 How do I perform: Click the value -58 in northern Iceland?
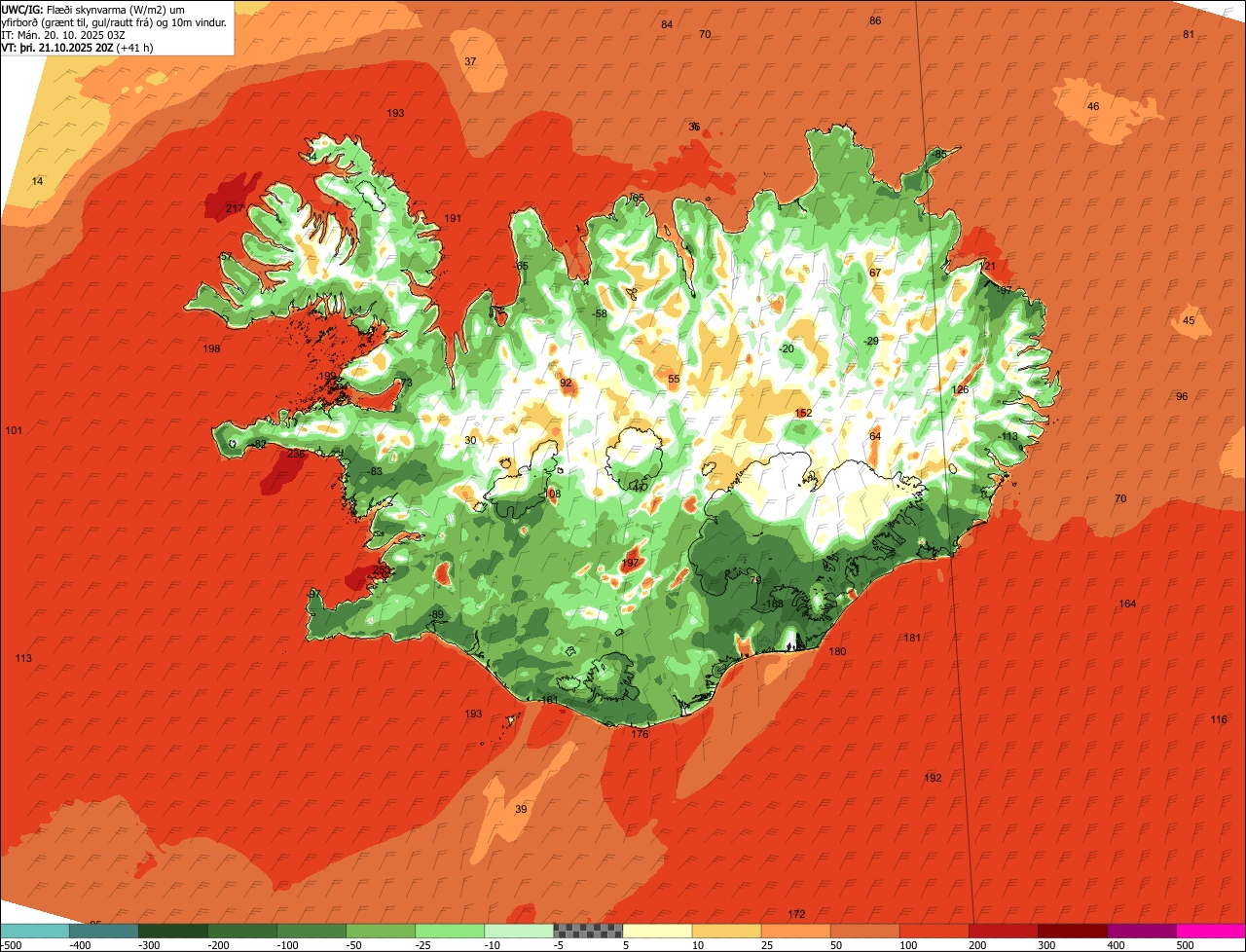(600, 313)
